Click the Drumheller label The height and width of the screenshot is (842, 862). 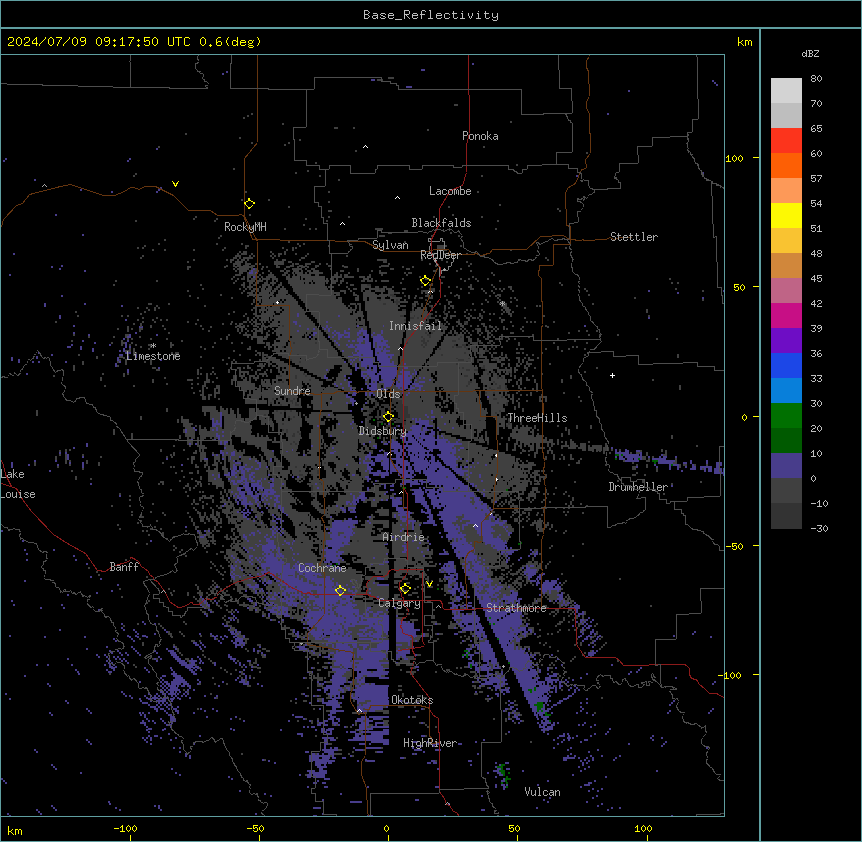pyautogui.click(x=638, y=487)
